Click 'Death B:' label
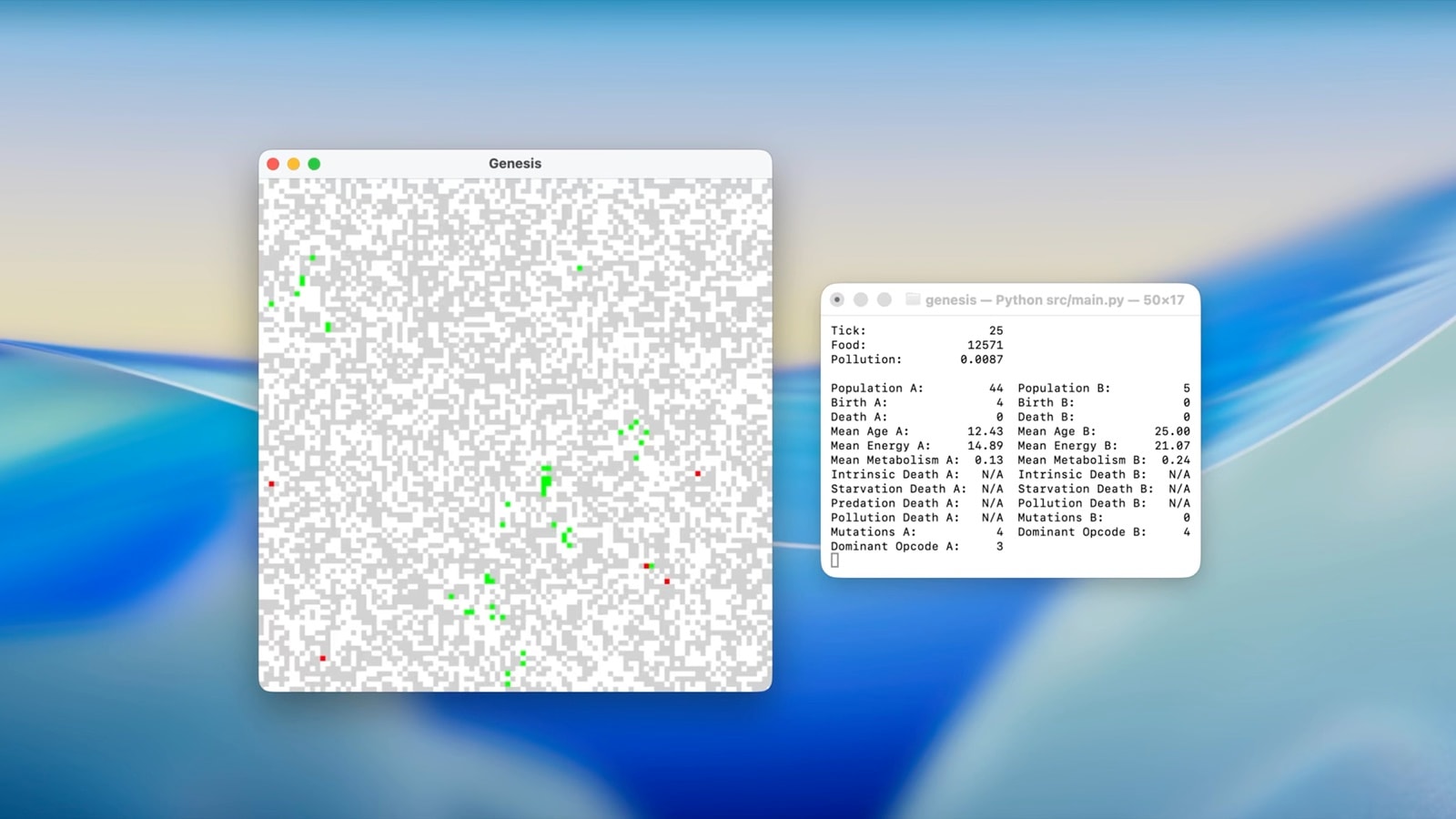The width and height of the screenshot is (1456, 819). [x=1046, y=417]
